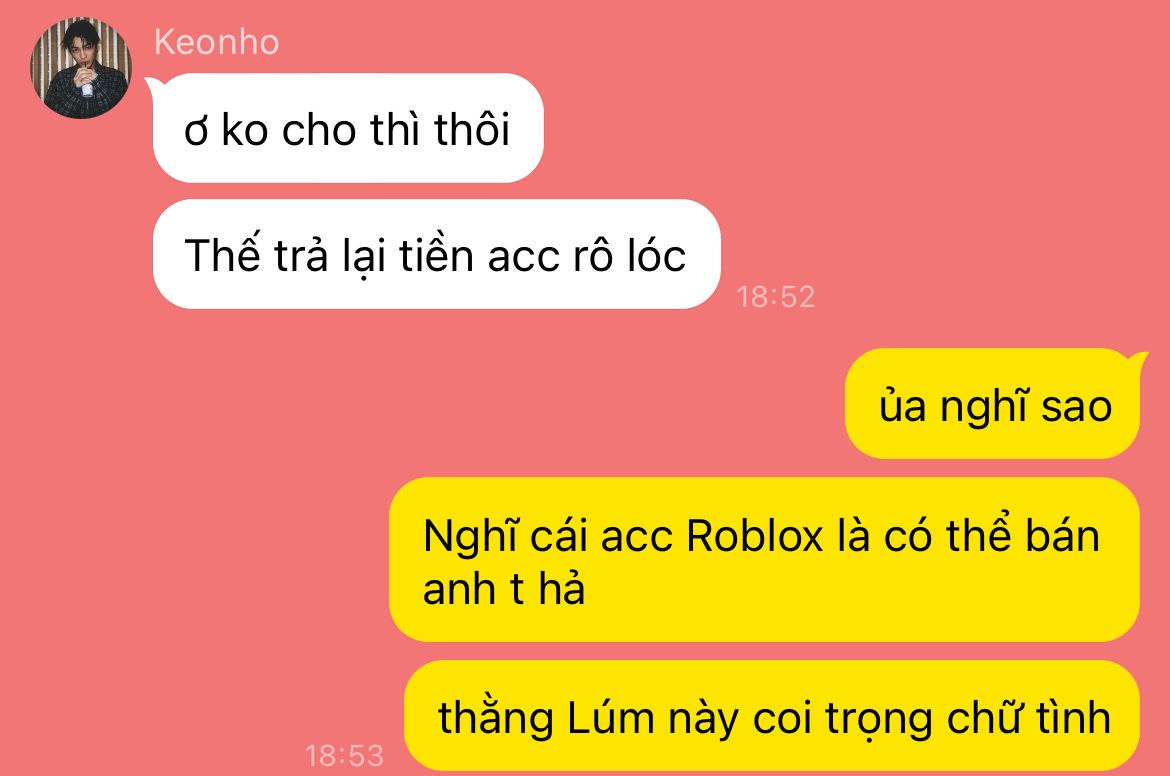Tap the sender name Keonho
The height and width of the screenshot is (776, 1170).
216,42
